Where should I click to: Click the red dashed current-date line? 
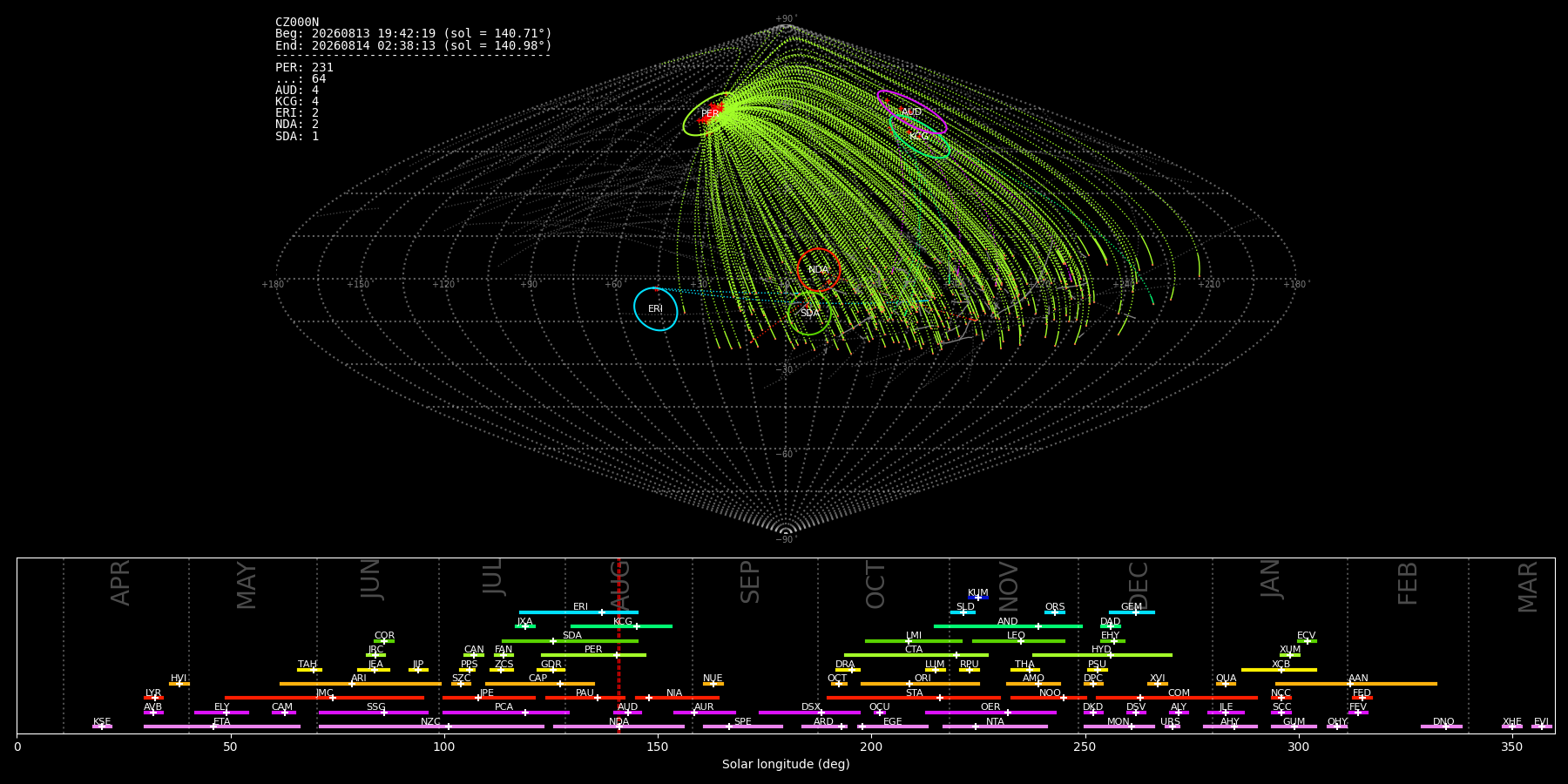coord(618,645)
